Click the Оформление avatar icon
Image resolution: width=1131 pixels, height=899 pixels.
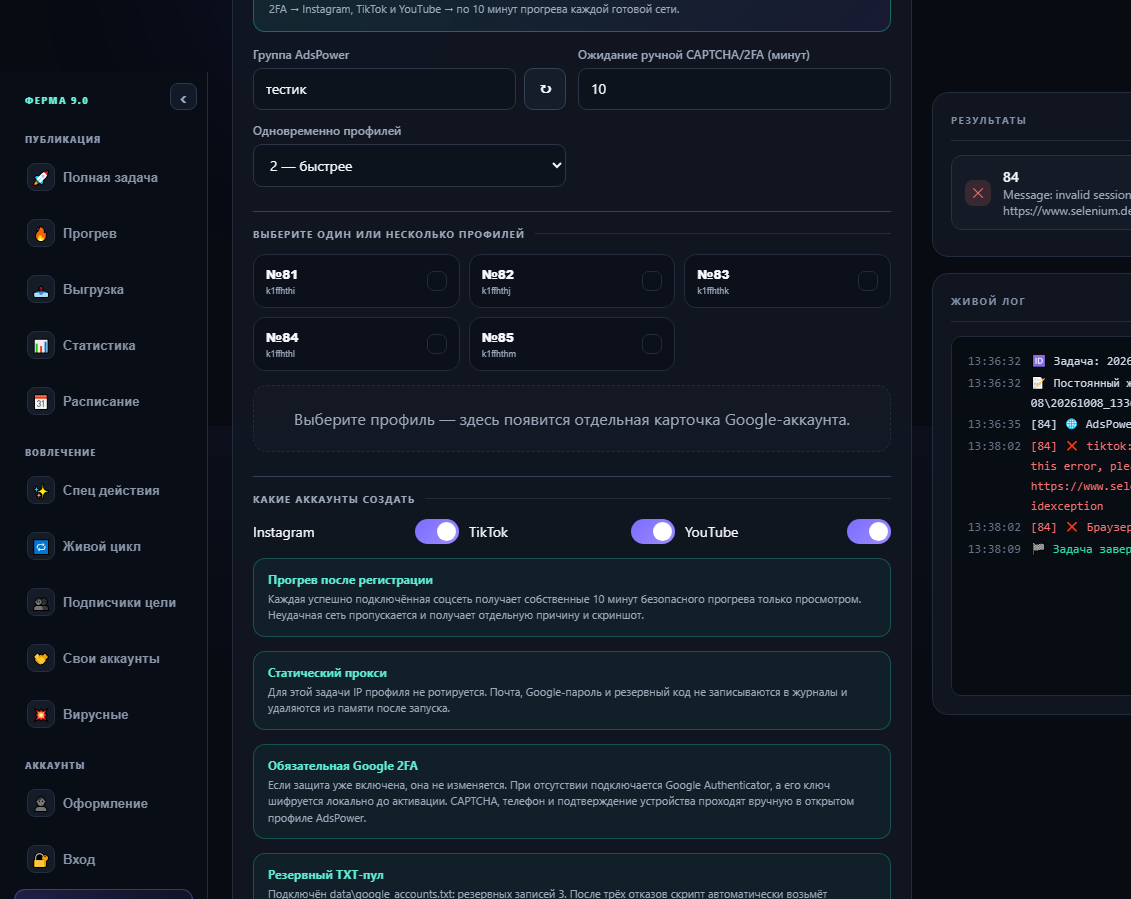(x=41, y=803)
